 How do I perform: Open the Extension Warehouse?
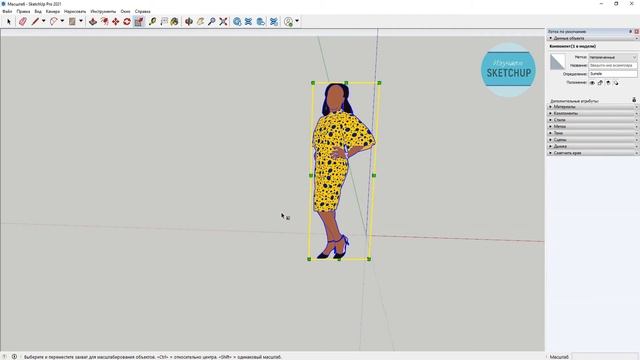click(x=248, y=22)
